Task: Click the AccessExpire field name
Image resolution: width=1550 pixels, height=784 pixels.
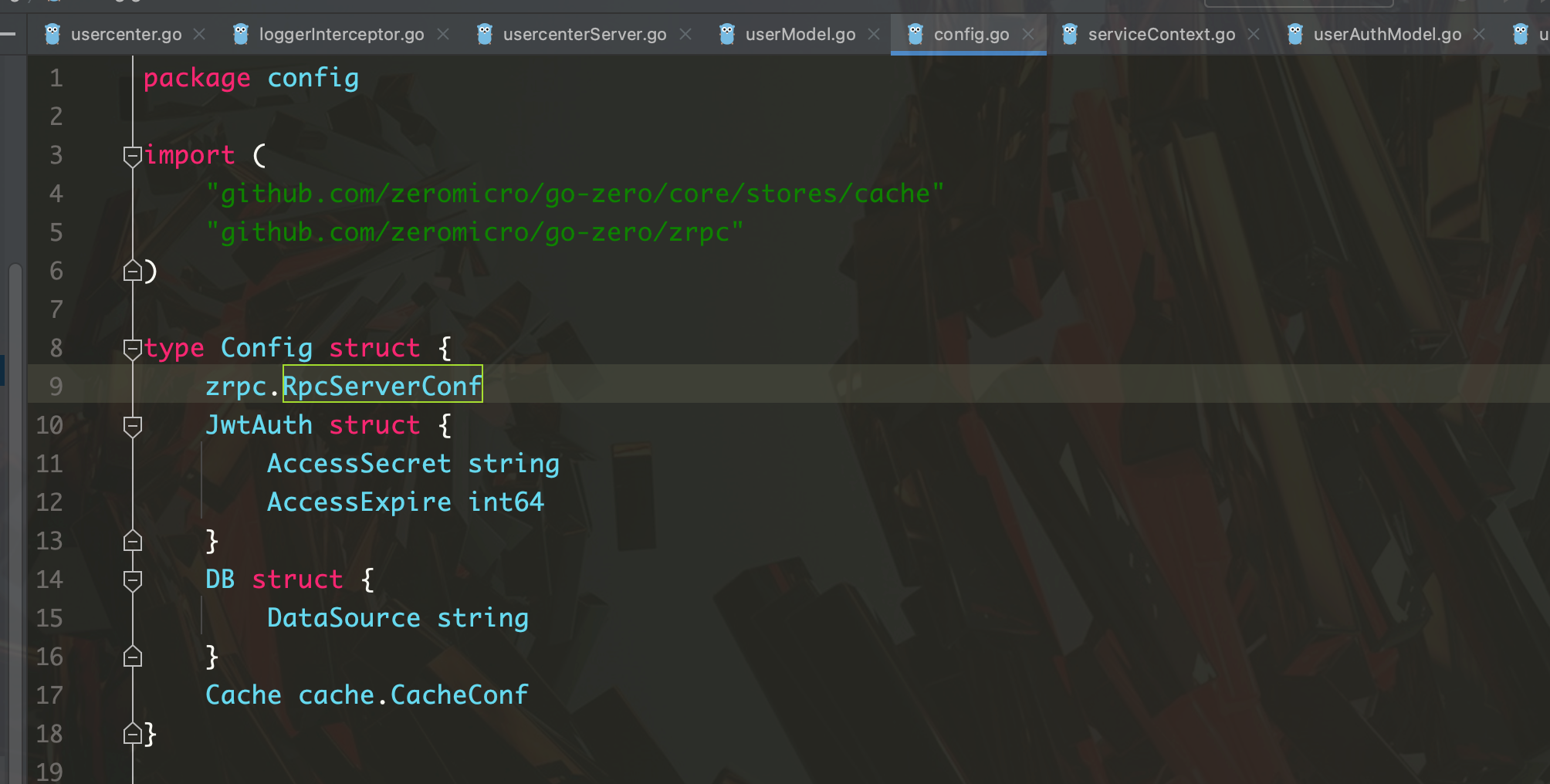Action: coord(359,502)
